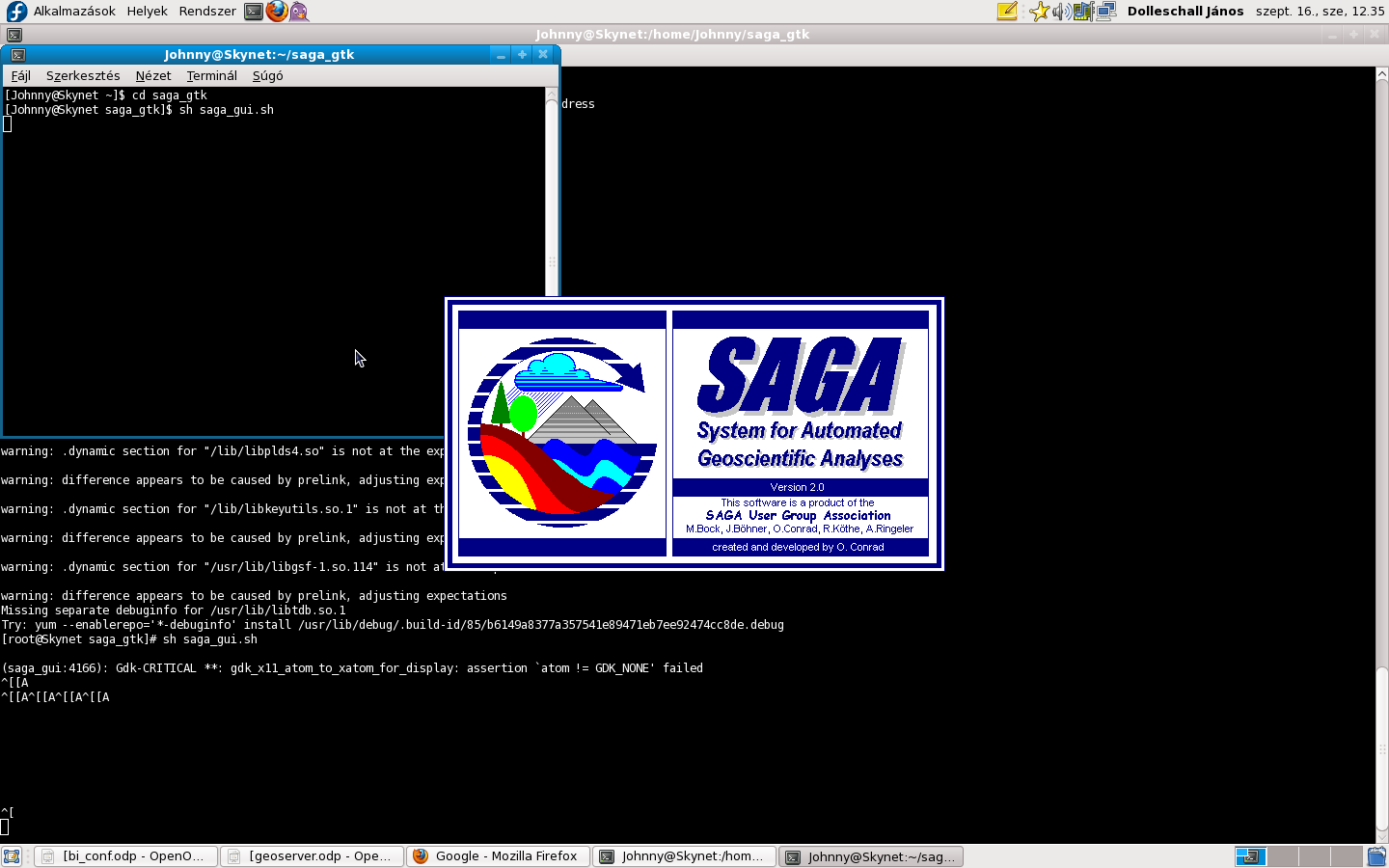Viewport: 1389px width, 868px height.
Task: Switch to Johnny@Skynet:~/sag… taskbar terminal
Action: tap(870, 856)
